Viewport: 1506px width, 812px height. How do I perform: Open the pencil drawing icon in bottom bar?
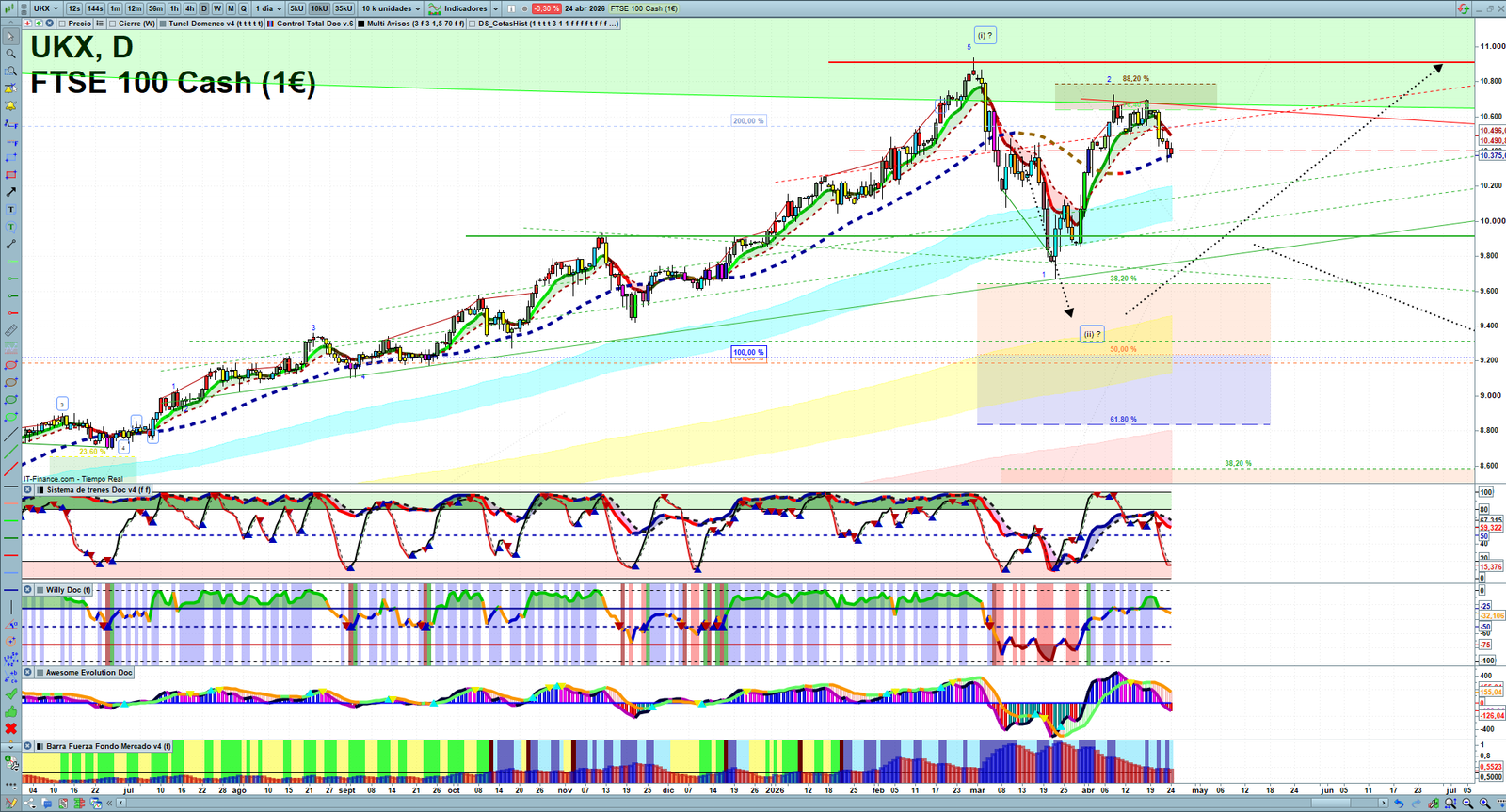(11, 803)
